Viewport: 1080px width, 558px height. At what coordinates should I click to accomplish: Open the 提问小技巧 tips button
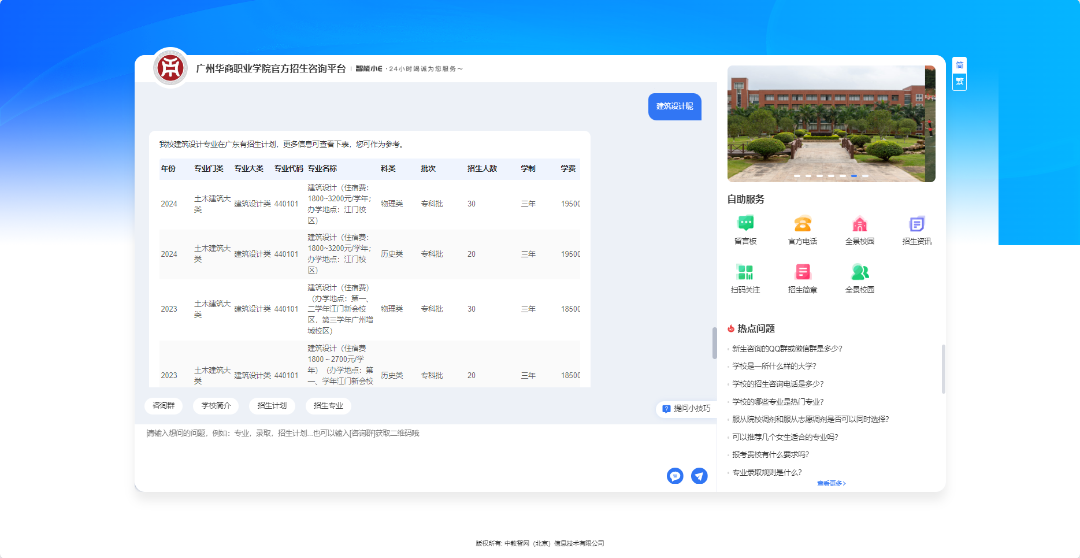pos(685,409)
